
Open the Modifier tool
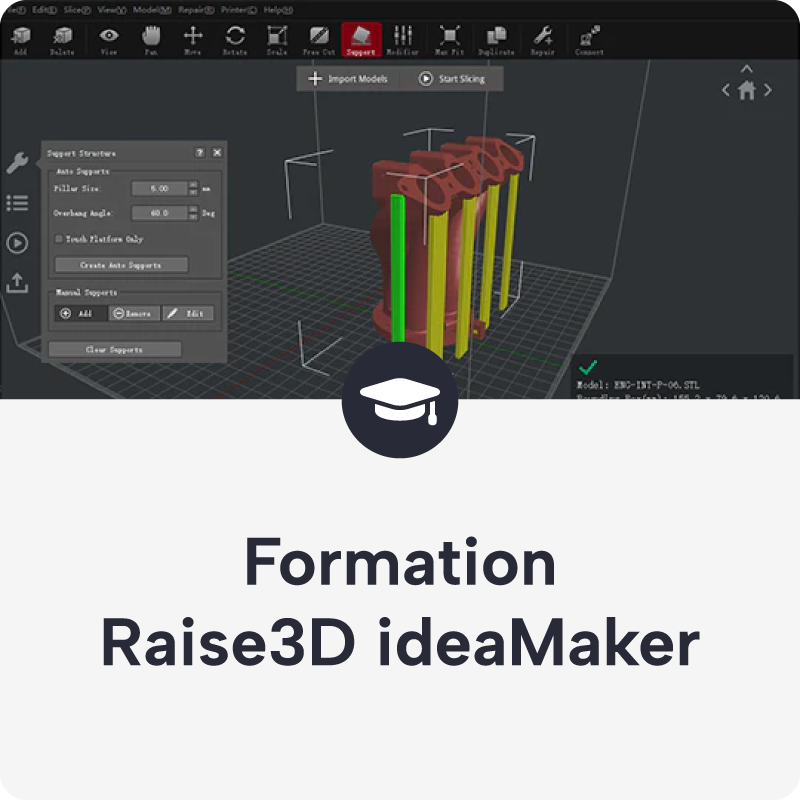click(x=403, y=40)
